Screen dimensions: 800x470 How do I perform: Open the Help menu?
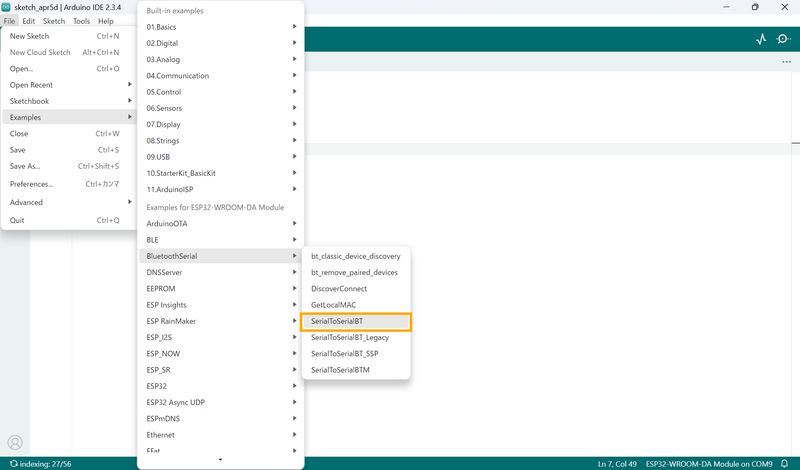[x=106, y=21]
